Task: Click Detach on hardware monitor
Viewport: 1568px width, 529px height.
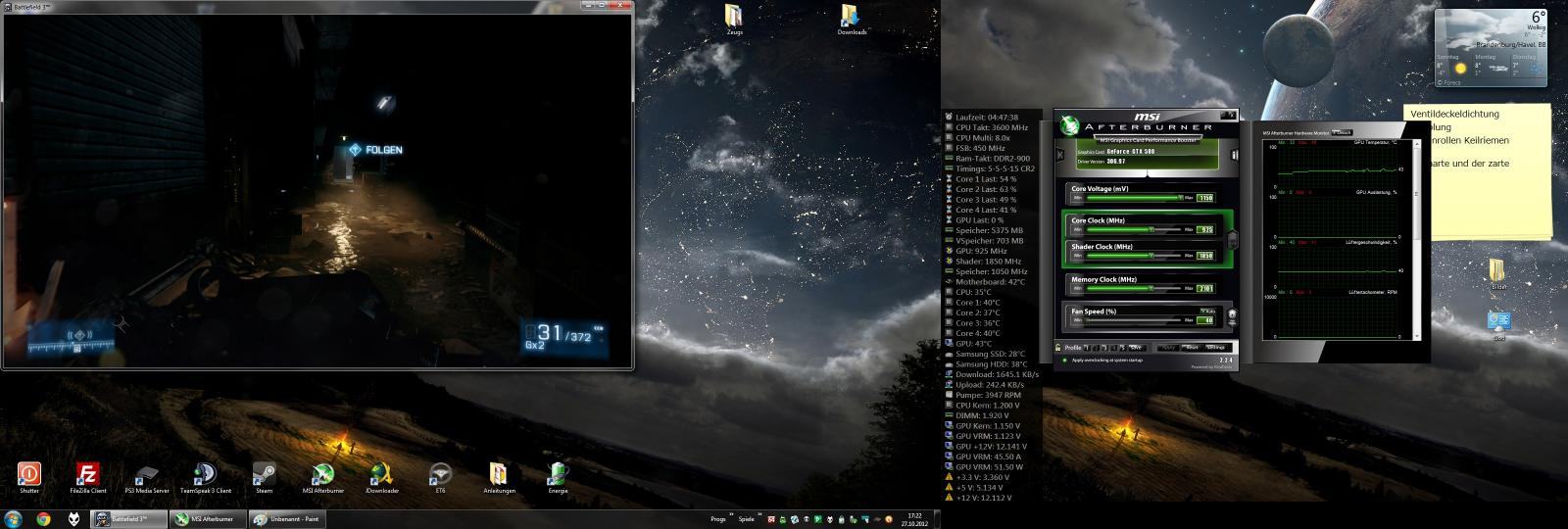Action: coord(1344,132)
